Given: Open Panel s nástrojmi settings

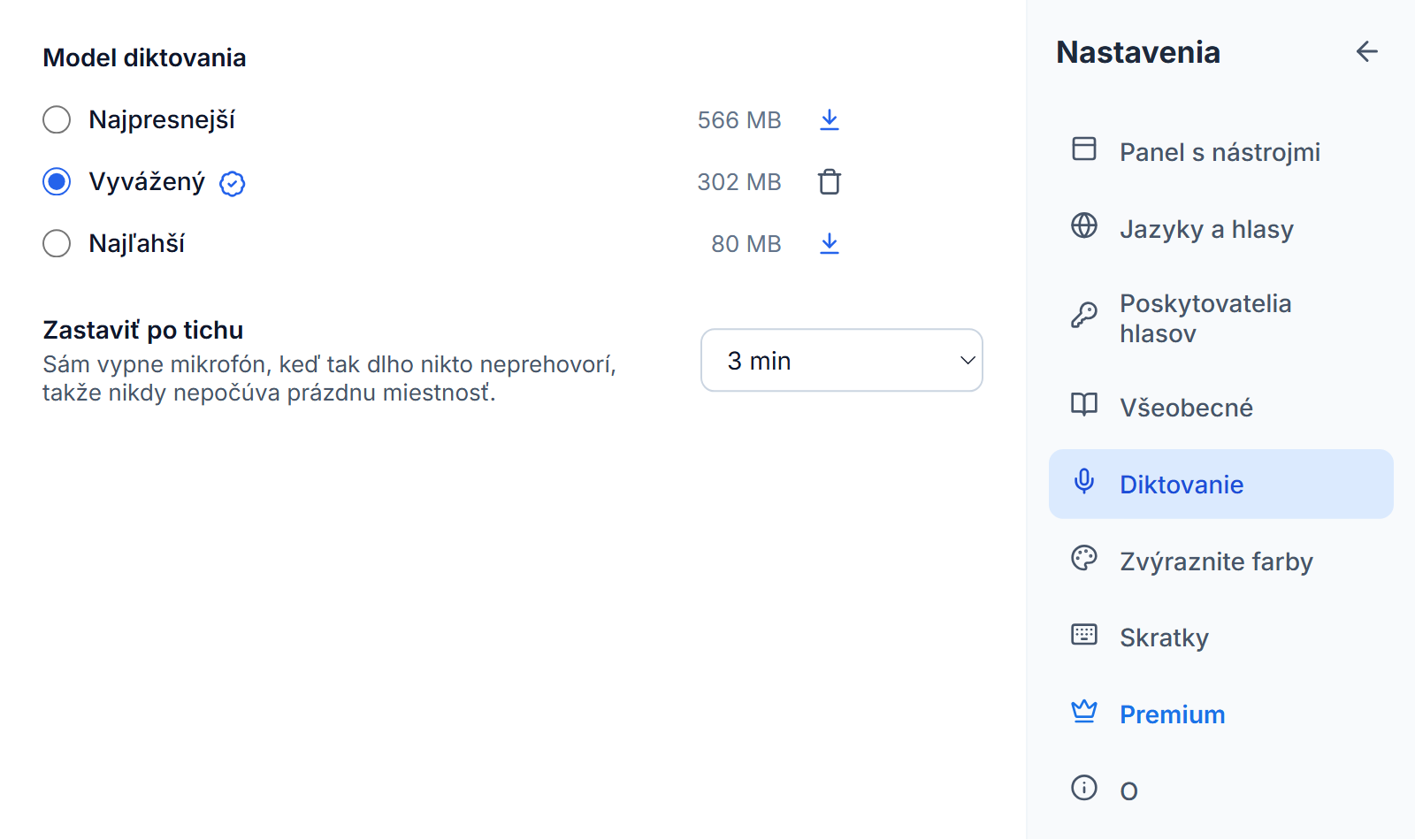Looking at the screenshot, I should pyautogui.click(x=1220, y=152).
